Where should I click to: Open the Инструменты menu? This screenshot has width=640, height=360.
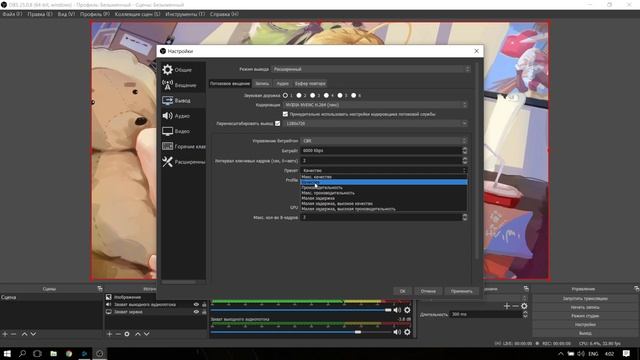[185, 14]
